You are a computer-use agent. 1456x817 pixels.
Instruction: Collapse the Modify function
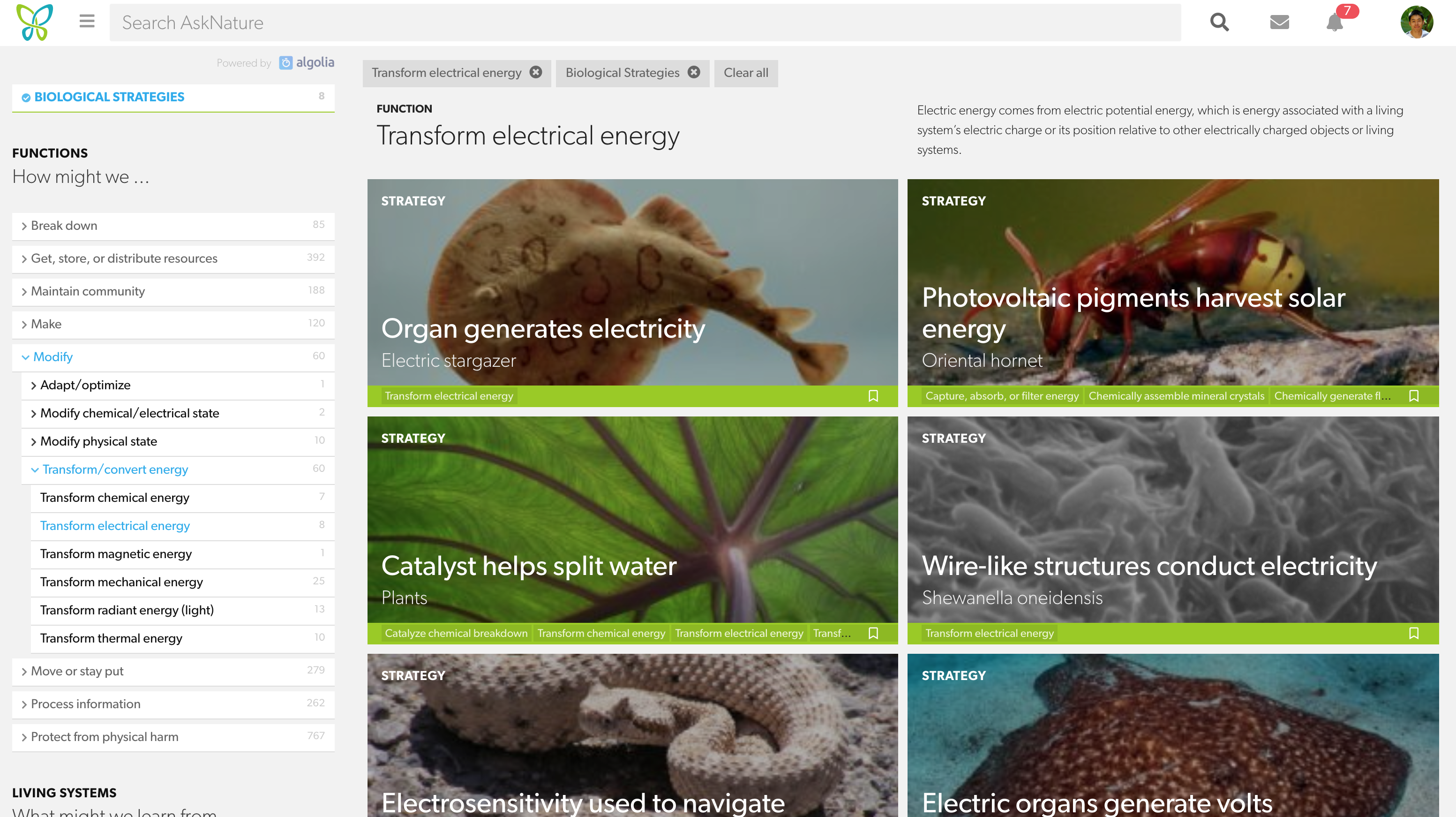click(x=173, y=357)
